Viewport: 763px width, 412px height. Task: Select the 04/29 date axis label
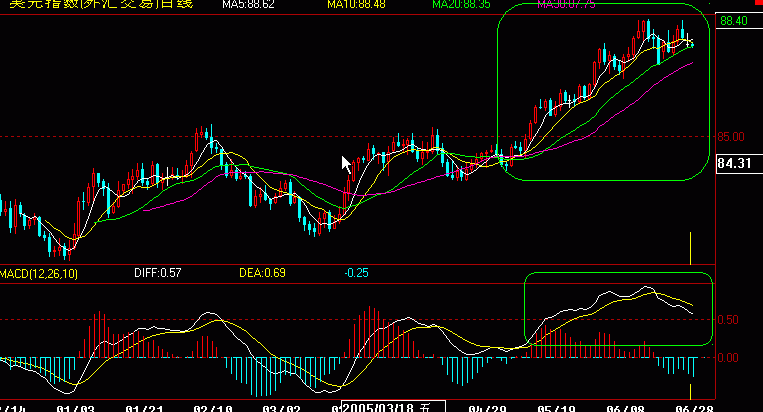coord(487,408)
